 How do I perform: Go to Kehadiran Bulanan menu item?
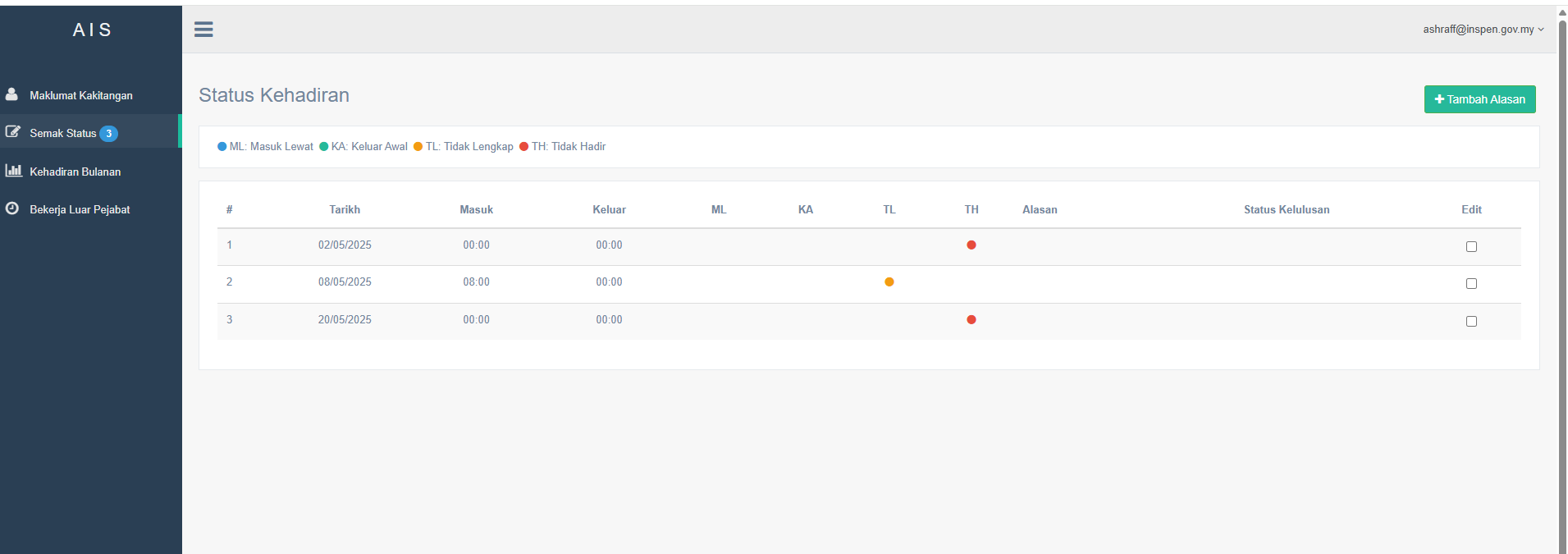[75, 172]
